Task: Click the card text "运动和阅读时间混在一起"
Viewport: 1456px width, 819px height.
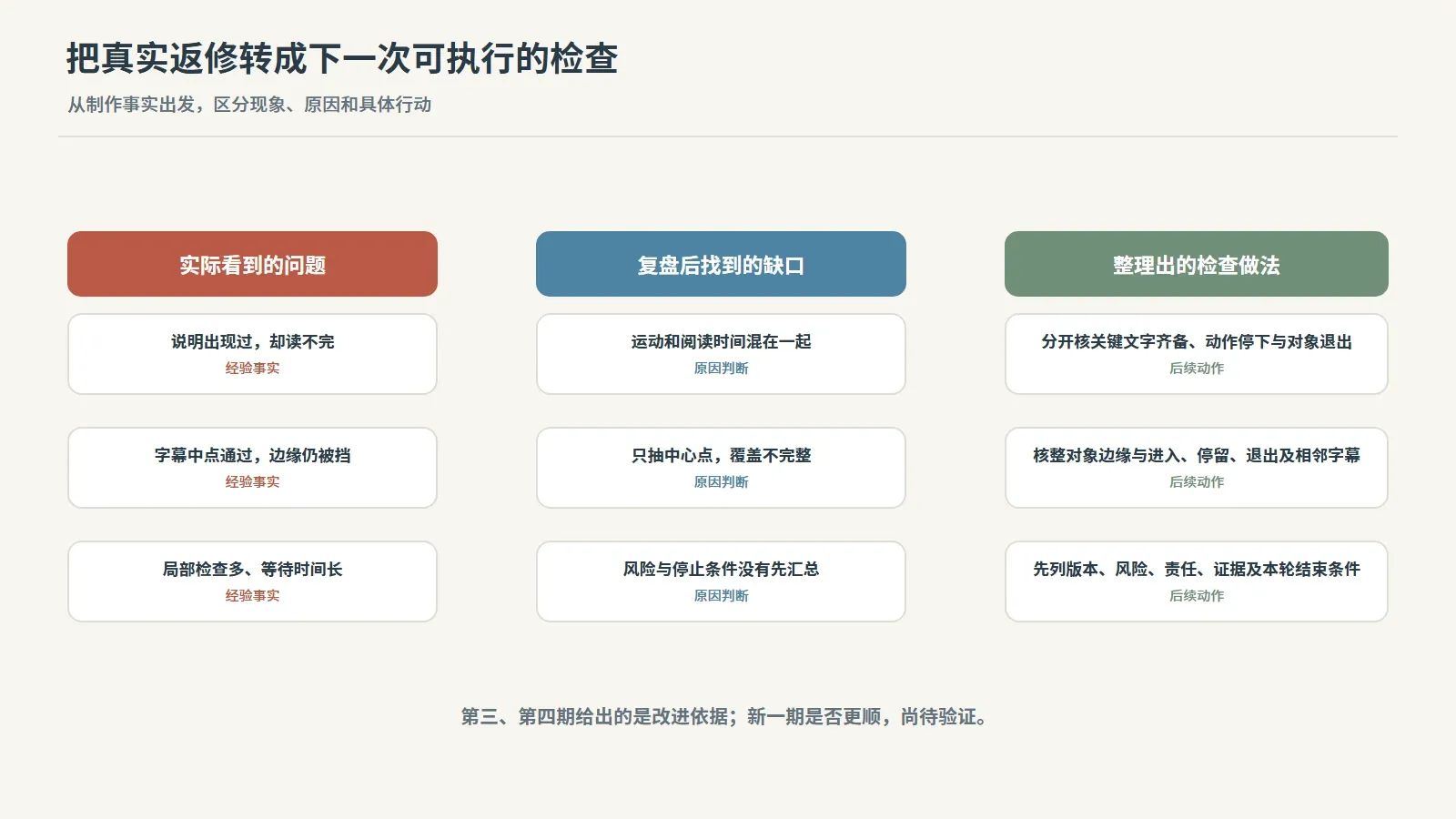Action: (721, 342)
